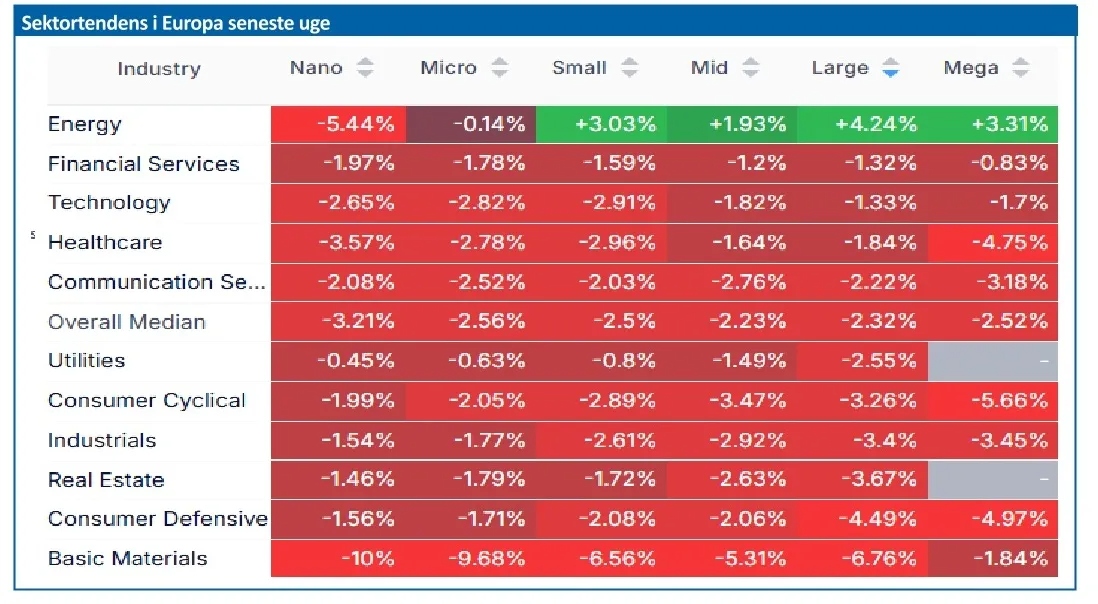1098x604 pixels.
Task: Click the sort arrows beside Micro
Action: pos(499,68)
